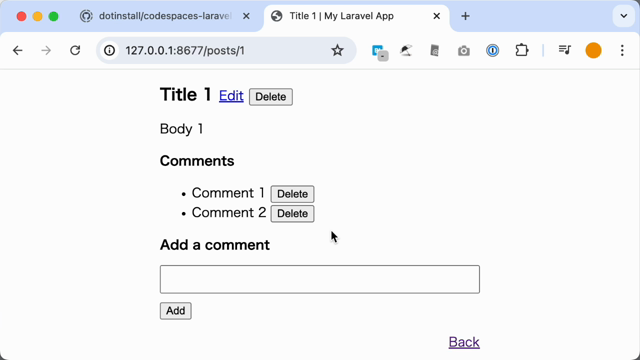Viewport: 640px width, 360px height.
Task: Expand the tab search chevron
Action: 623,16
